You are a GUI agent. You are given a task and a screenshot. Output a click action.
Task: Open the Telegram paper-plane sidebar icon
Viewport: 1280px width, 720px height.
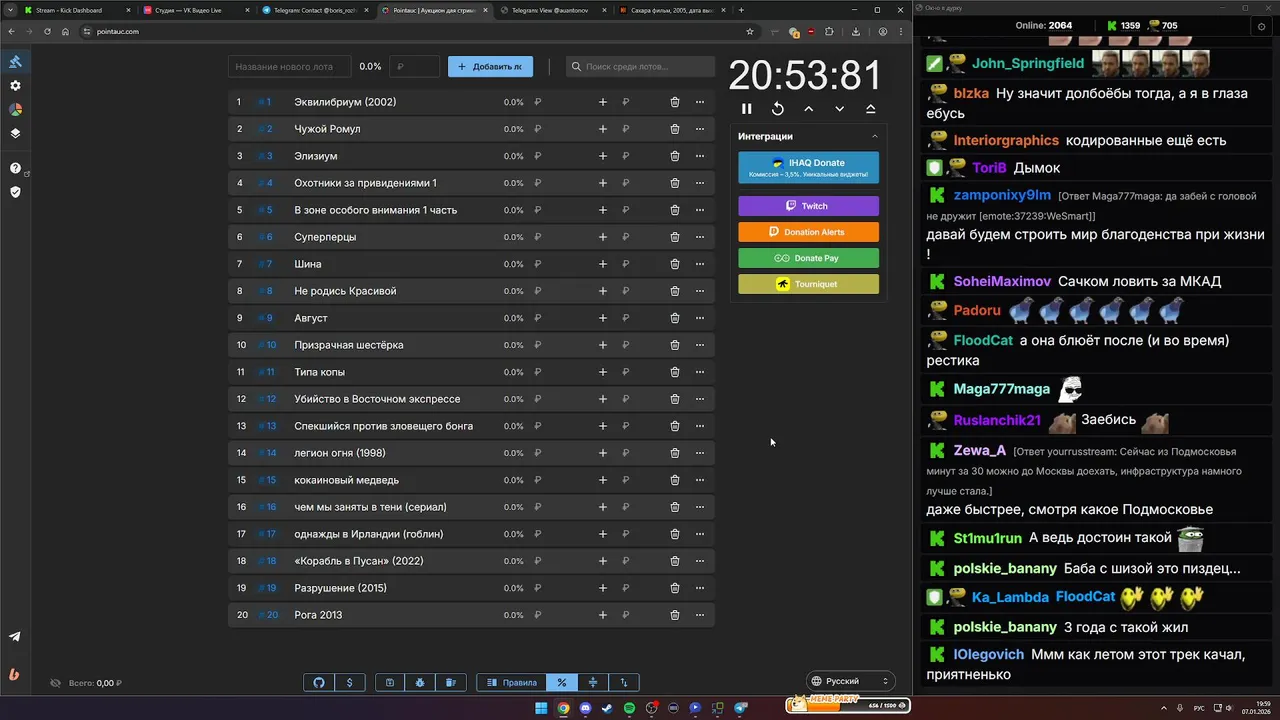point(15,637)
